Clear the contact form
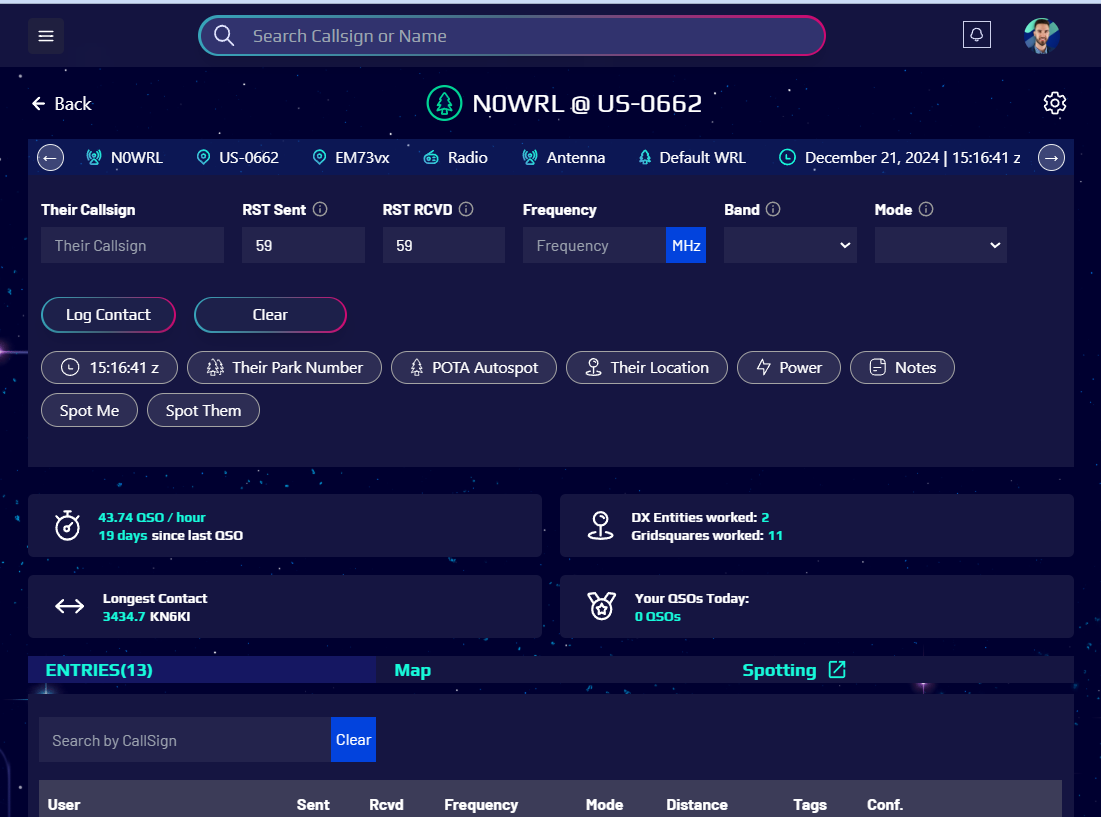Screen dimensions: 1101x817 [x=270, y=314]
